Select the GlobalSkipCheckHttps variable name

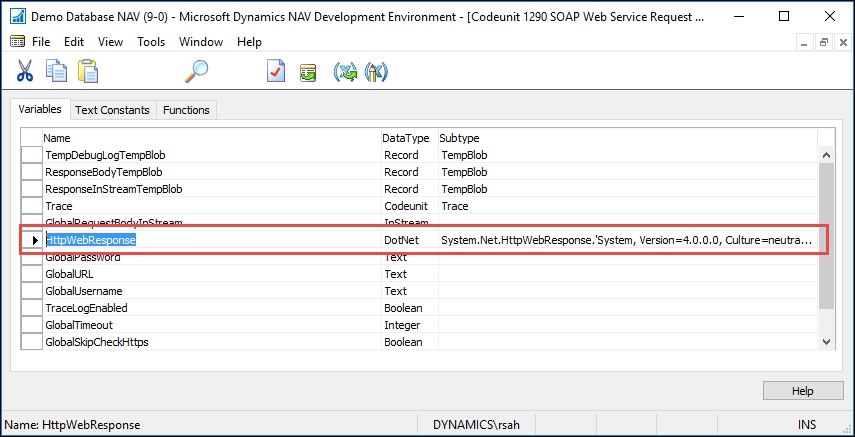[x=97, y=342]
